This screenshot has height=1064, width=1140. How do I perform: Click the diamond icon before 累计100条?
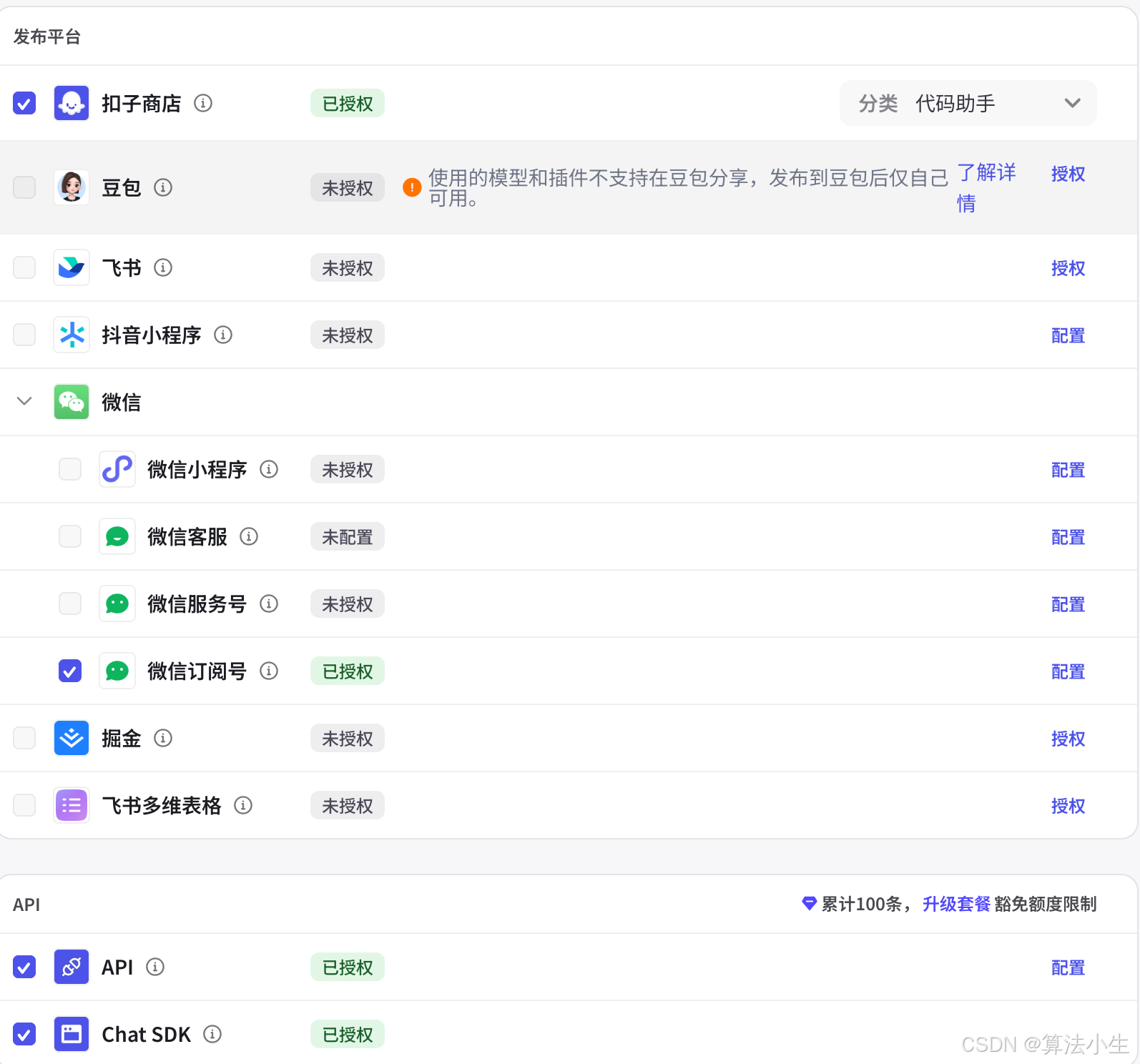810,903
